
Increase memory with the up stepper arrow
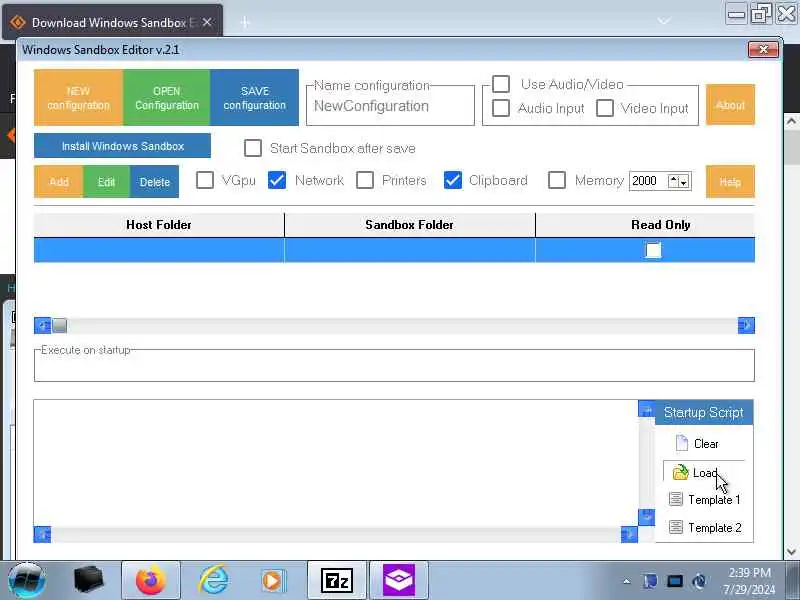click(x=674, y=181)
